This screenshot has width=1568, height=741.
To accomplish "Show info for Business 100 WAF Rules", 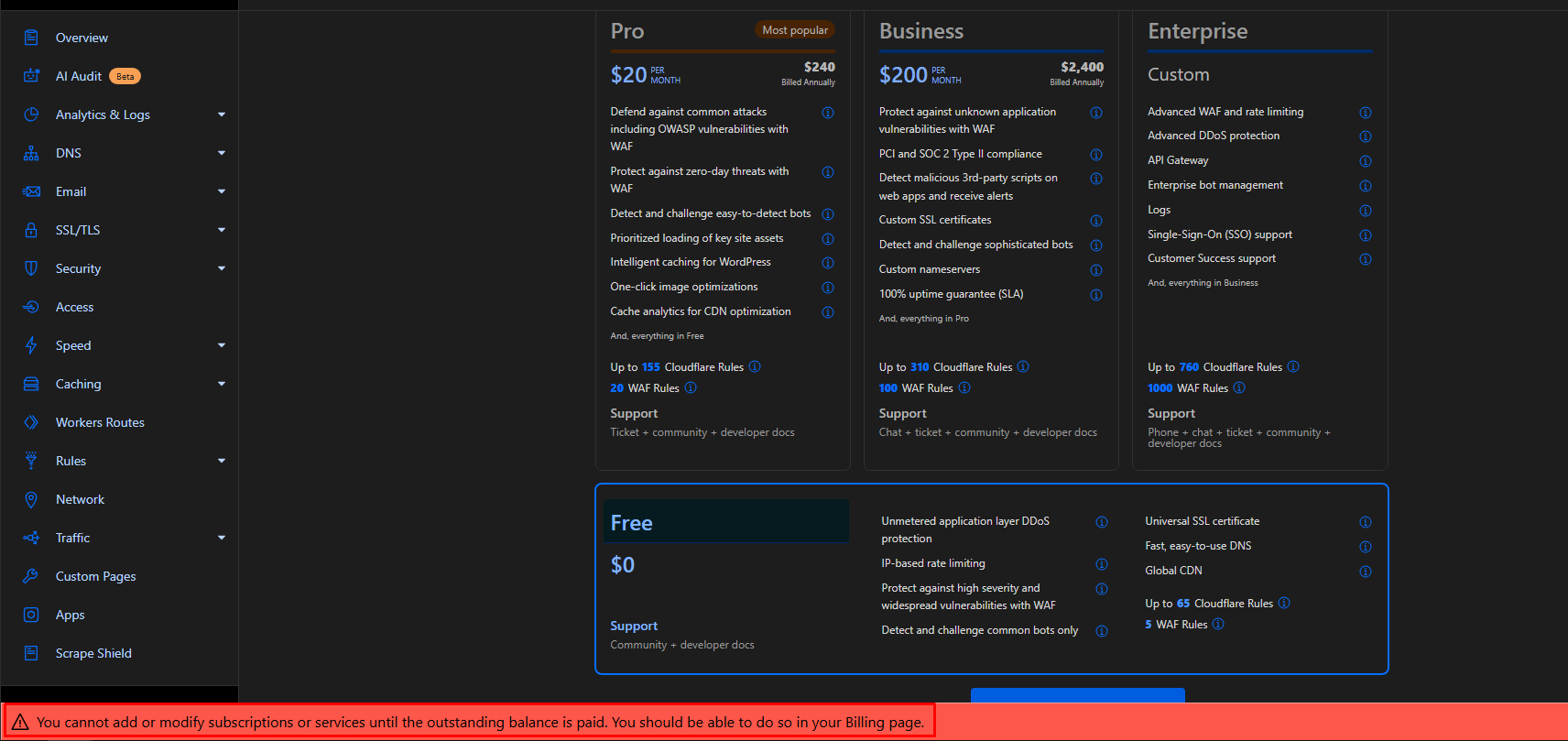I will point(964,387).
